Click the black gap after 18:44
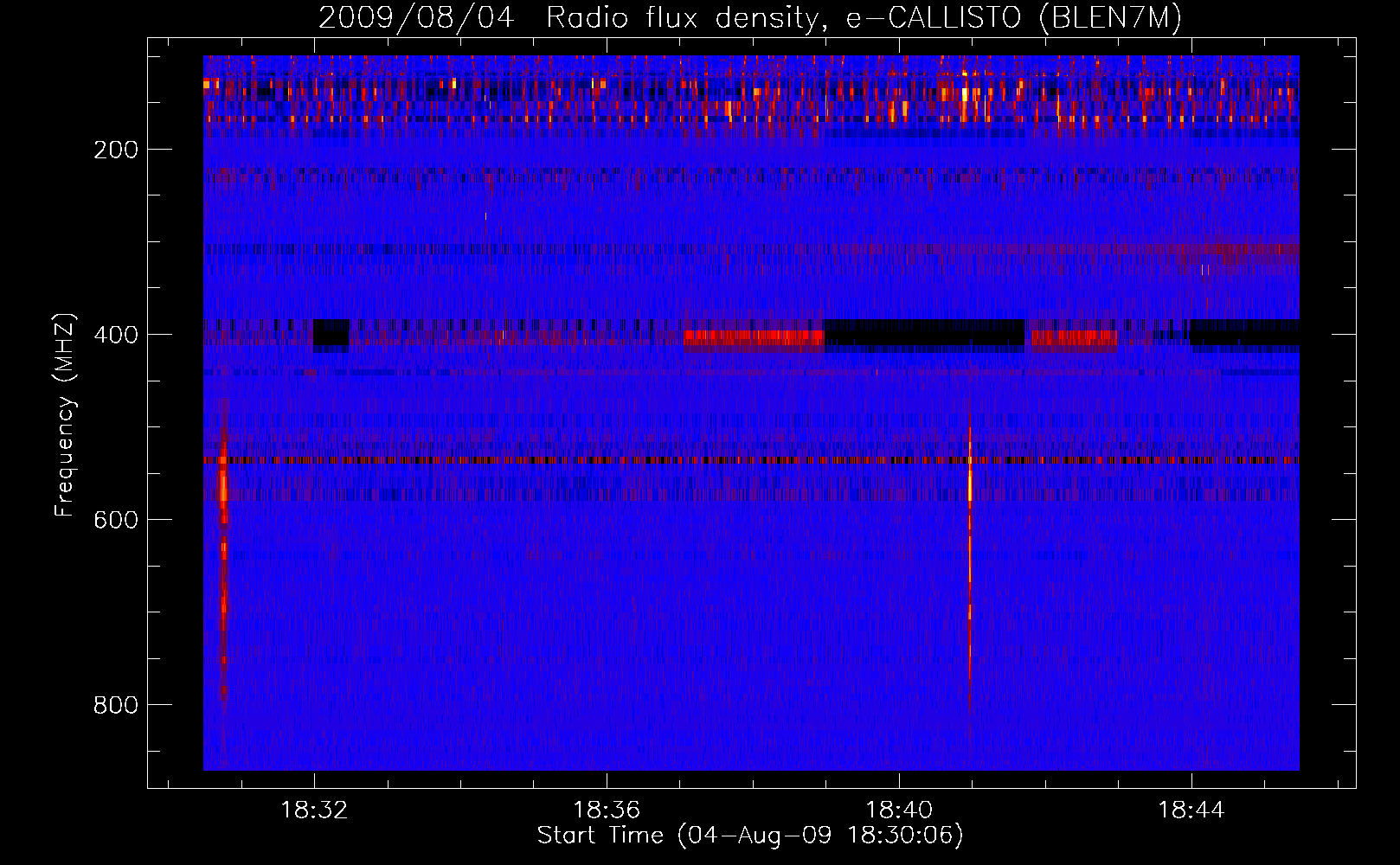 point(1244,333)
